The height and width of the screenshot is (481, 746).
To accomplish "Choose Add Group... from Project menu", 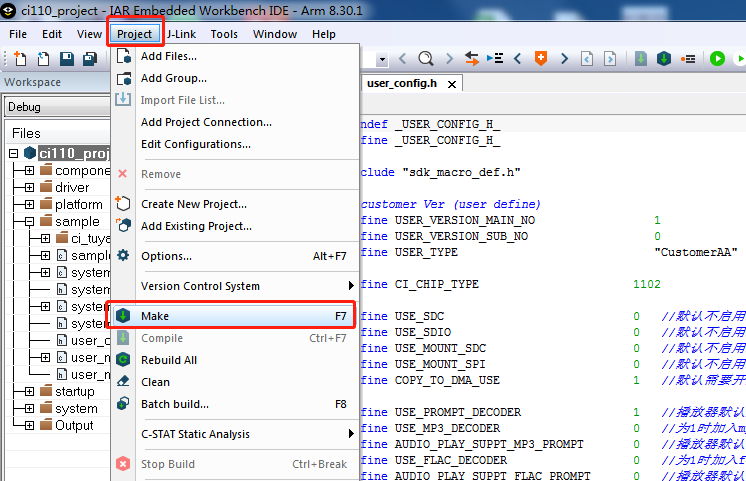I will pos(235,78).
